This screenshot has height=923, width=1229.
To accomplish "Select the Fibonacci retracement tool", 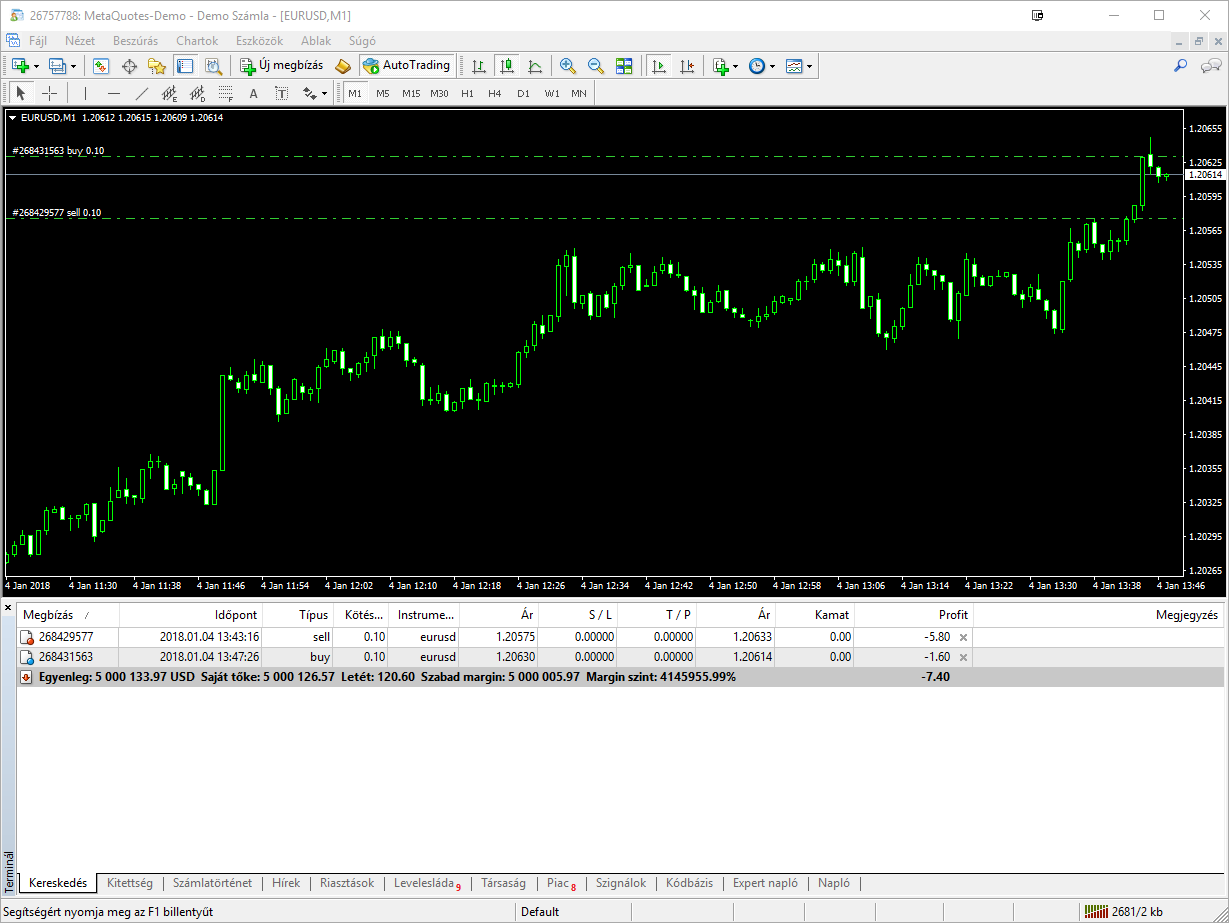I will click(x=226, y=93).
